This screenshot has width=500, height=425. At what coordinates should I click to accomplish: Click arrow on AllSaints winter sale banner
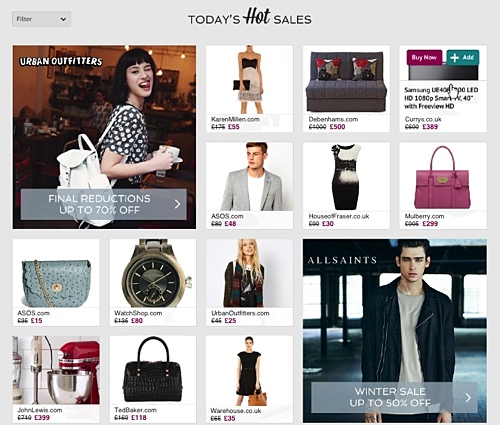[x=468, y=397]
